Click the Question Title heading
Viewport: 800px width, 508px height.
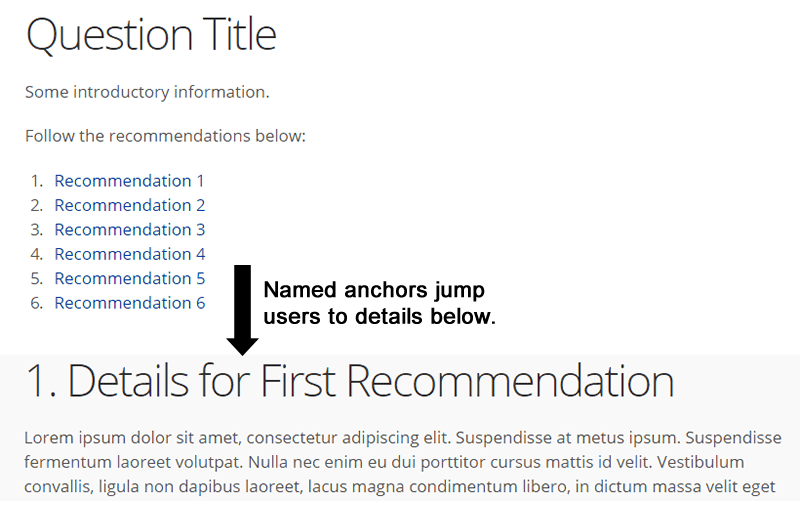tap(151, 35)
